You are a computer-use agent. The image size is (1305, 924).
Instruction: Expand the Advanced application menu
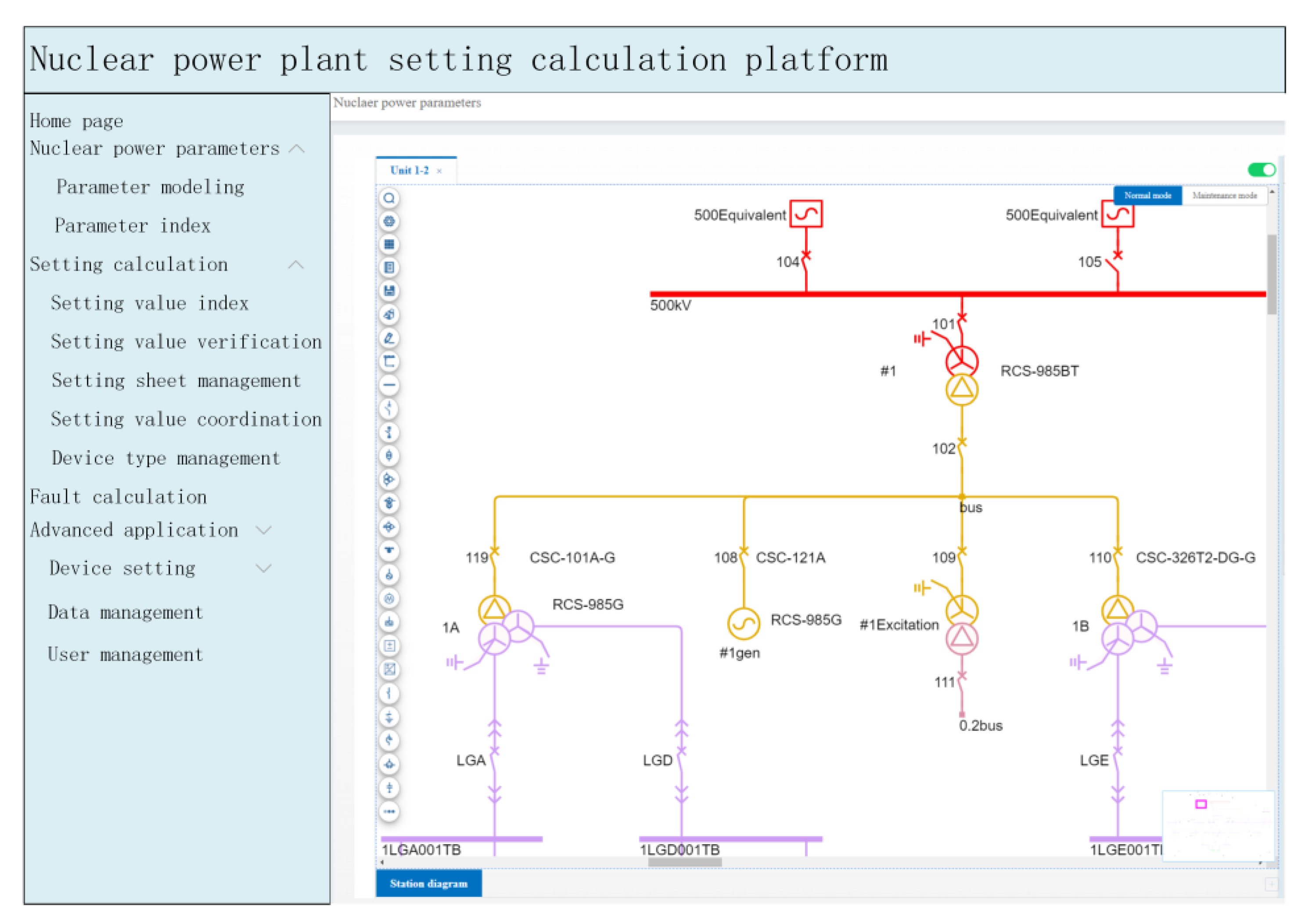pos(263,530)
